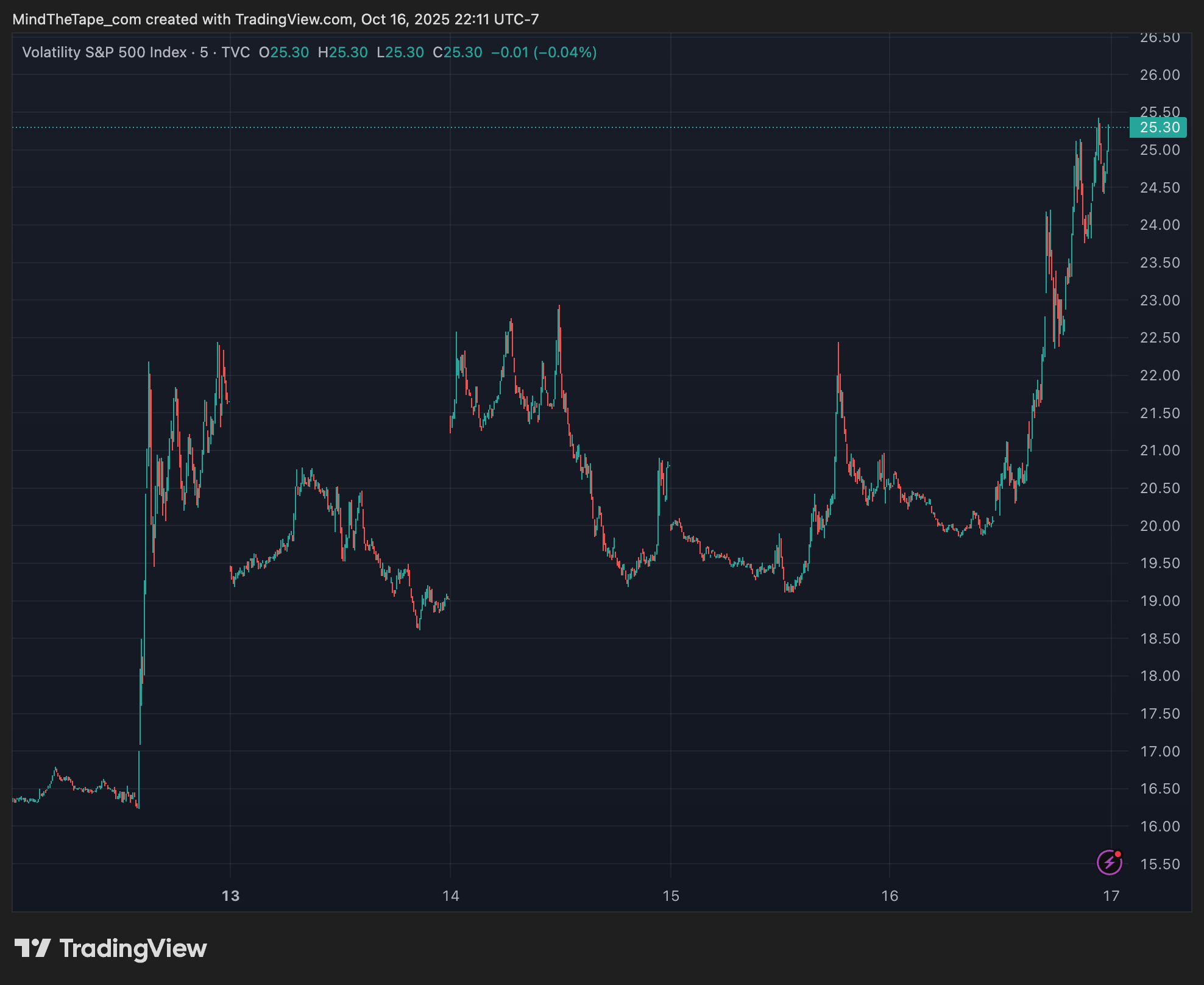This screenshot has width=1204, height=985.
Task: Click the TradingView wordmark at bottom
Action: (133, 948)
